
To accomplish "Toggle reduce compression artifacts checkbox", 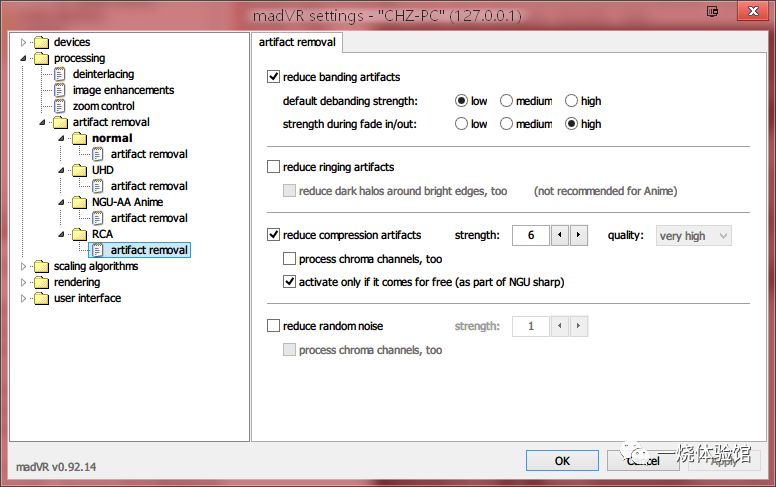I will [x=273, y=235].
